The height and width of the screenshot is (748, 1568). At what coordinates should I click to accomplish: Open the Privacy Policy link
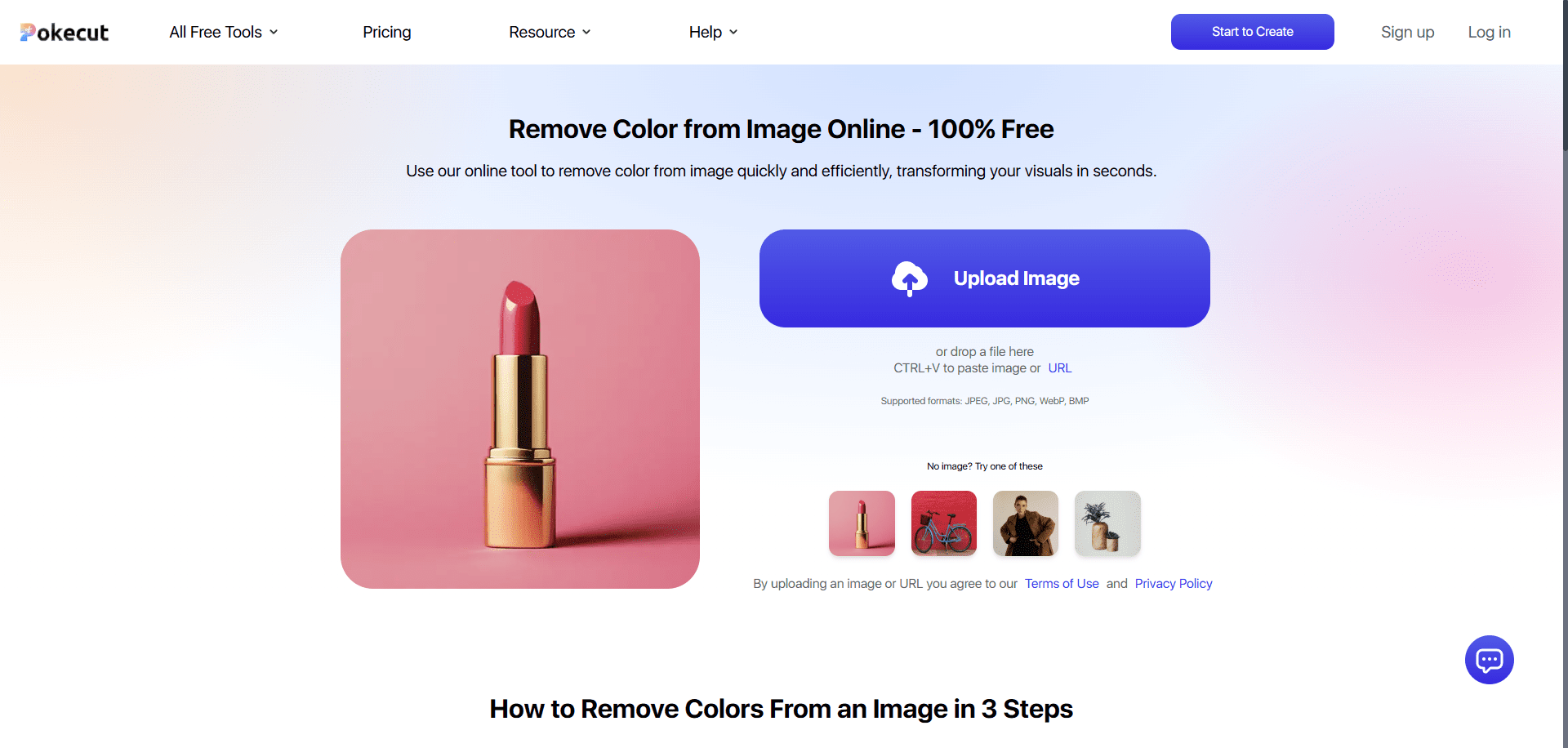tap(1173, 584)
